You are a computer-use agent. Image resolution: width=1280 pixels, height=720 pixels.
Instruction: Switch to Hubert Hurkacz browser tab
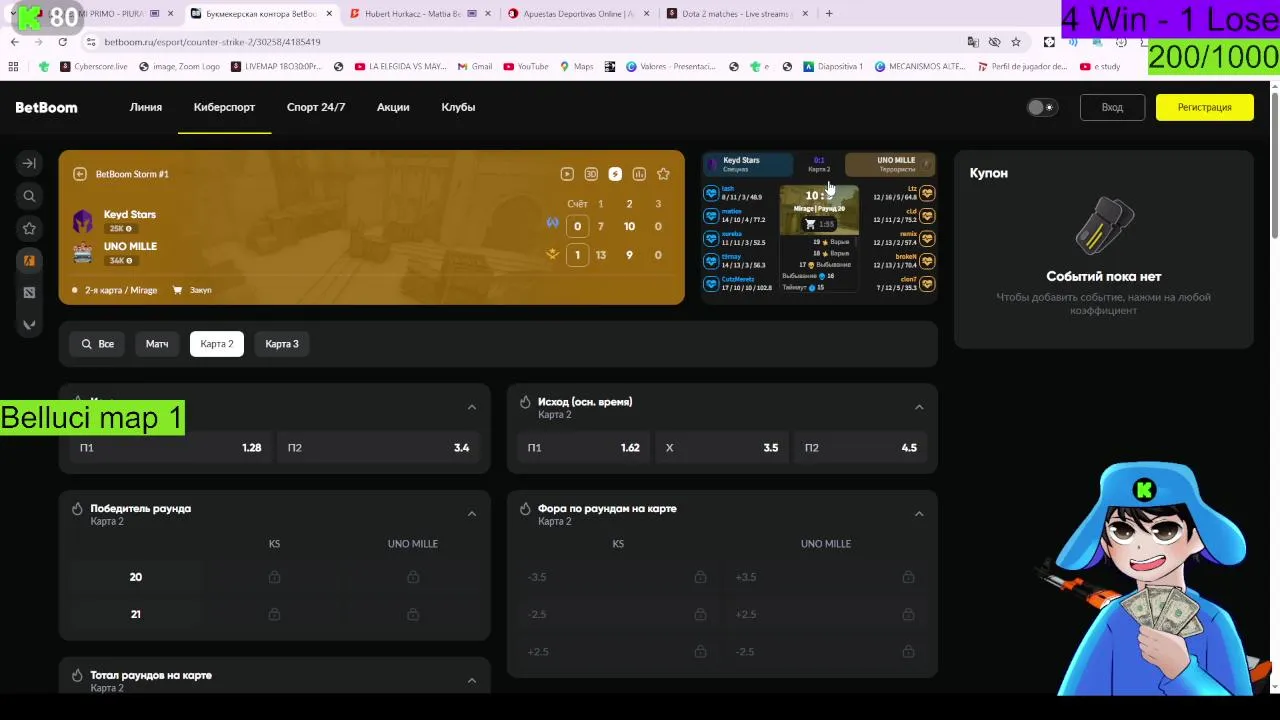tap(417, 14)
